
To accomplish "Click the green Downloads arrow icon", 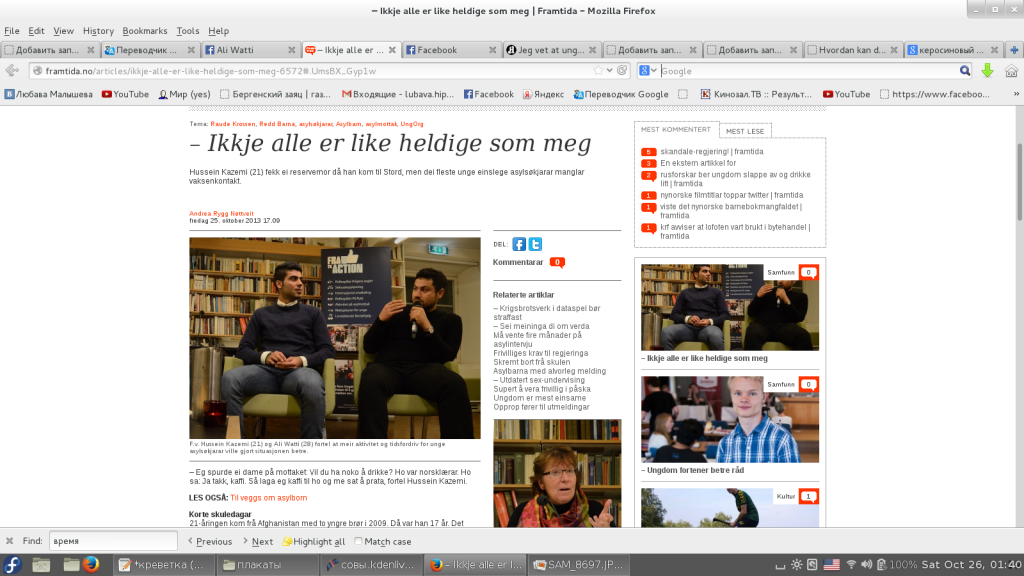I will [x=988, y=71].
